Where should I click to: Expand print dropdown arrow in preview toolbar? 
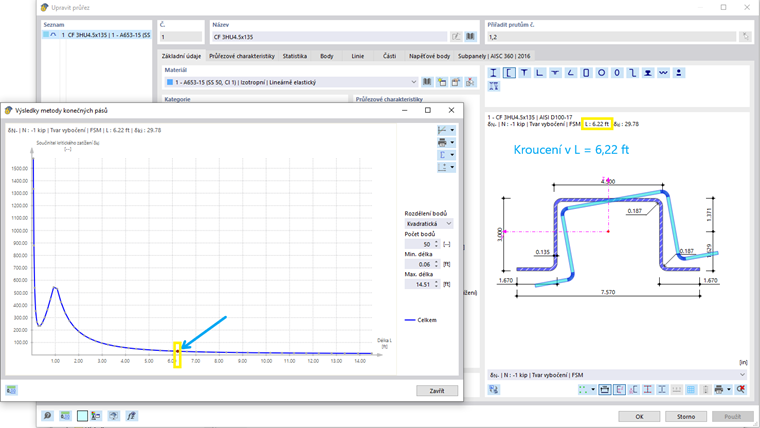point(728,389)
